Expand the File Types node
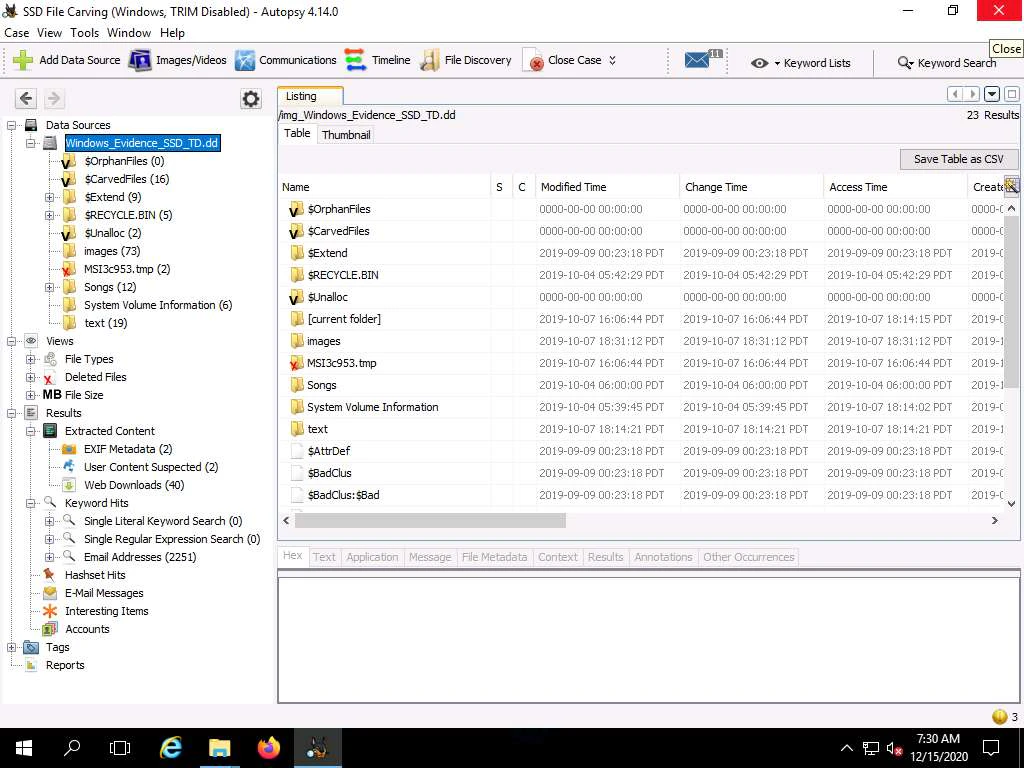The image size is (1024, 768). coord(31,359)
